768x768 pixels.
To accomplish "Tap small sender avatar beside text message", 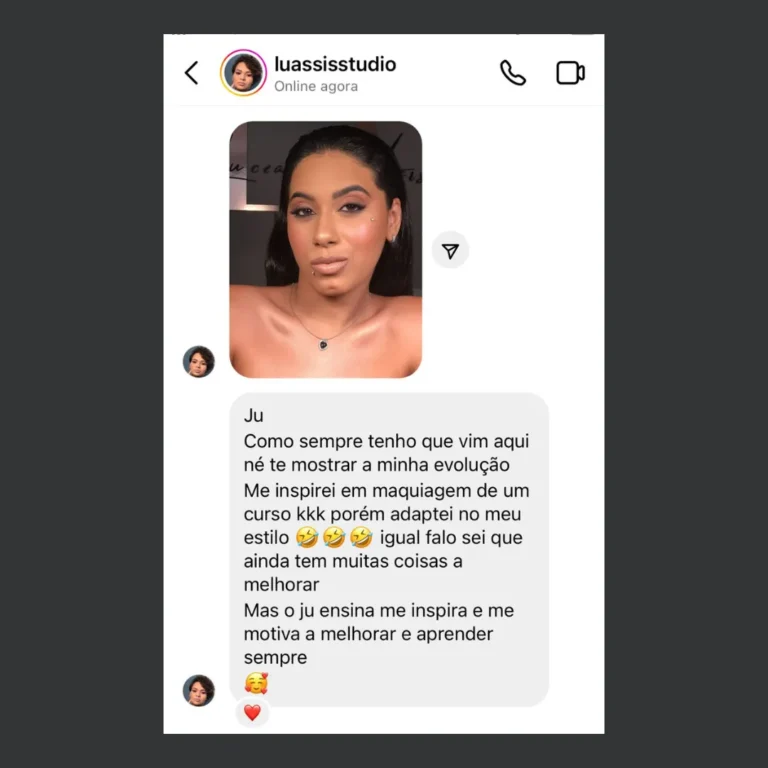I will coord(198,690).
